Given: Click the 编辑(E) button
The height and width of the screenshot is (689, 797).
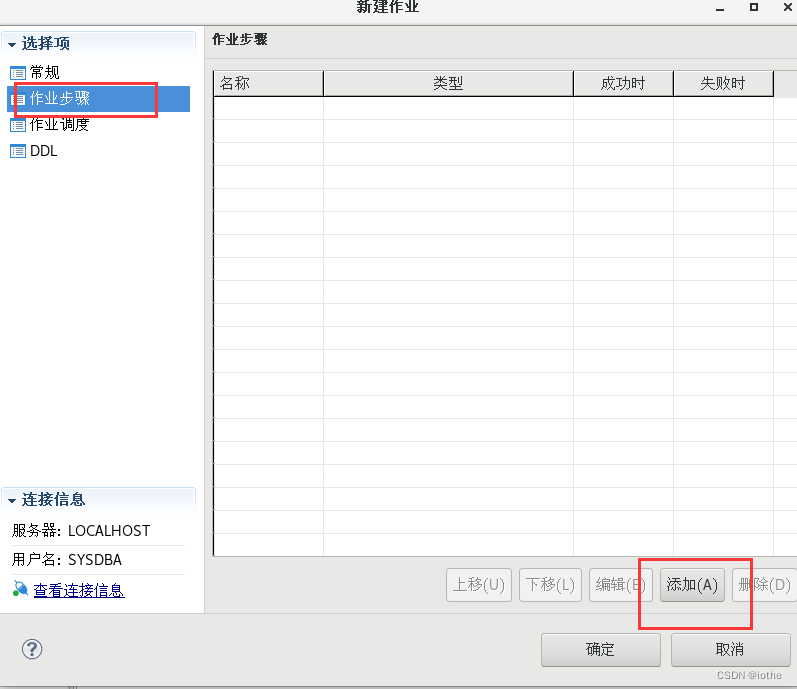Looking at the screenshot, I should (x=620, y=585).
